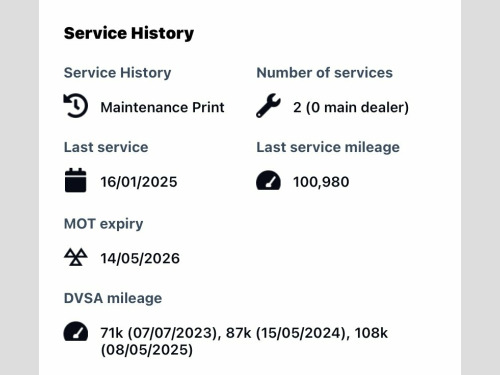Click the speedometer icon beside 100,980
The height and width of the screenshot is (375, 500).
click(x=268, y=180)
